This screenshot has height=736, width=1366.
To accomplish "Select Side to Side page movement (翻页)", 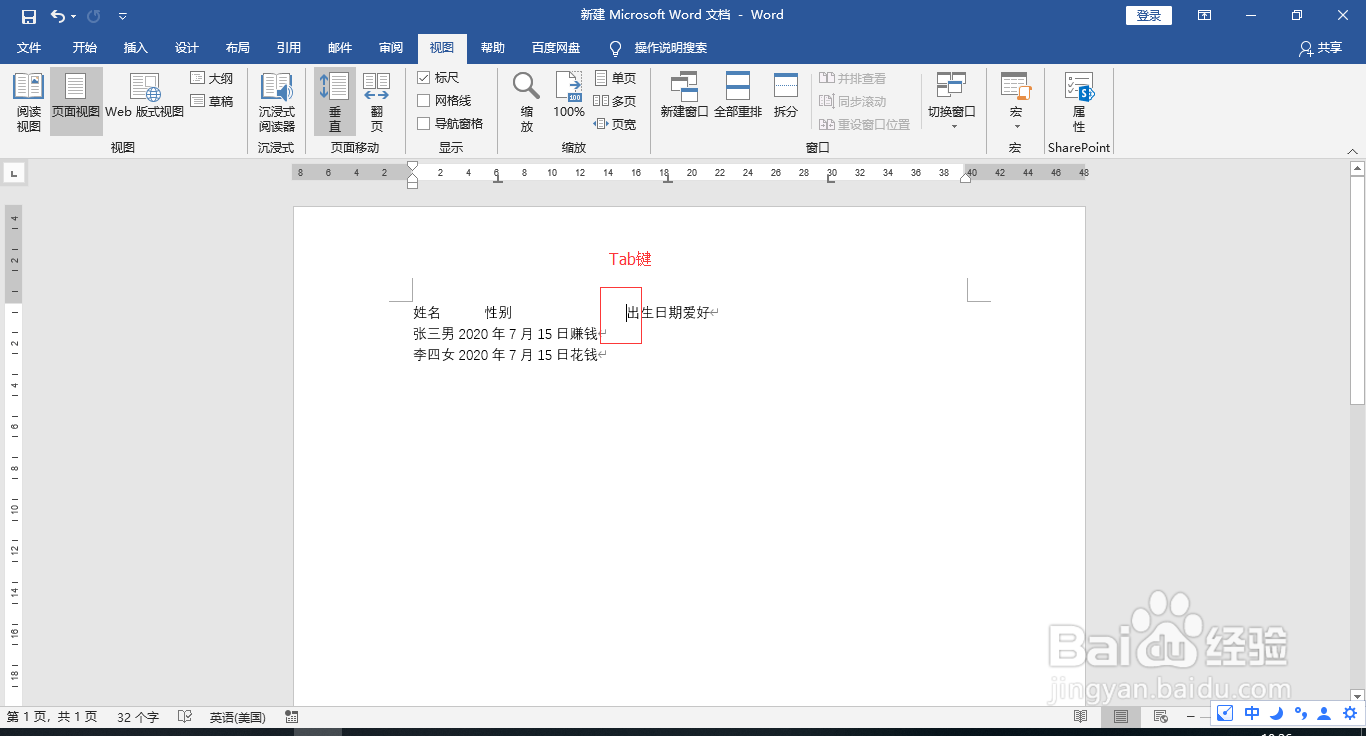I will (x=377, y=102).
